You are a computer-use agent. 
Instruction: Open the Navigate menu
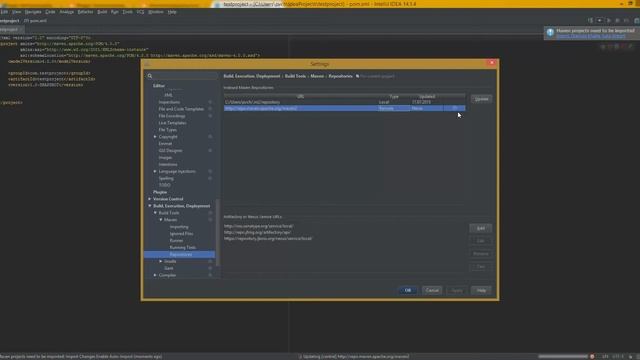(33, 12)
